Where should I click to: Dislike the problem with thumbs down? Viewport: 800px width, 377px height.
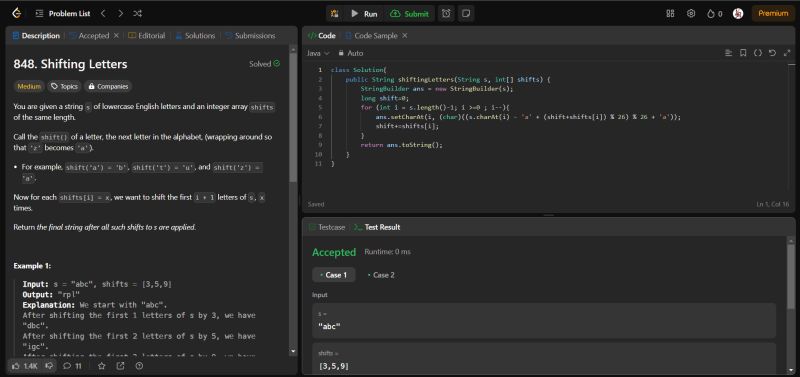click(x=49, y=366)
